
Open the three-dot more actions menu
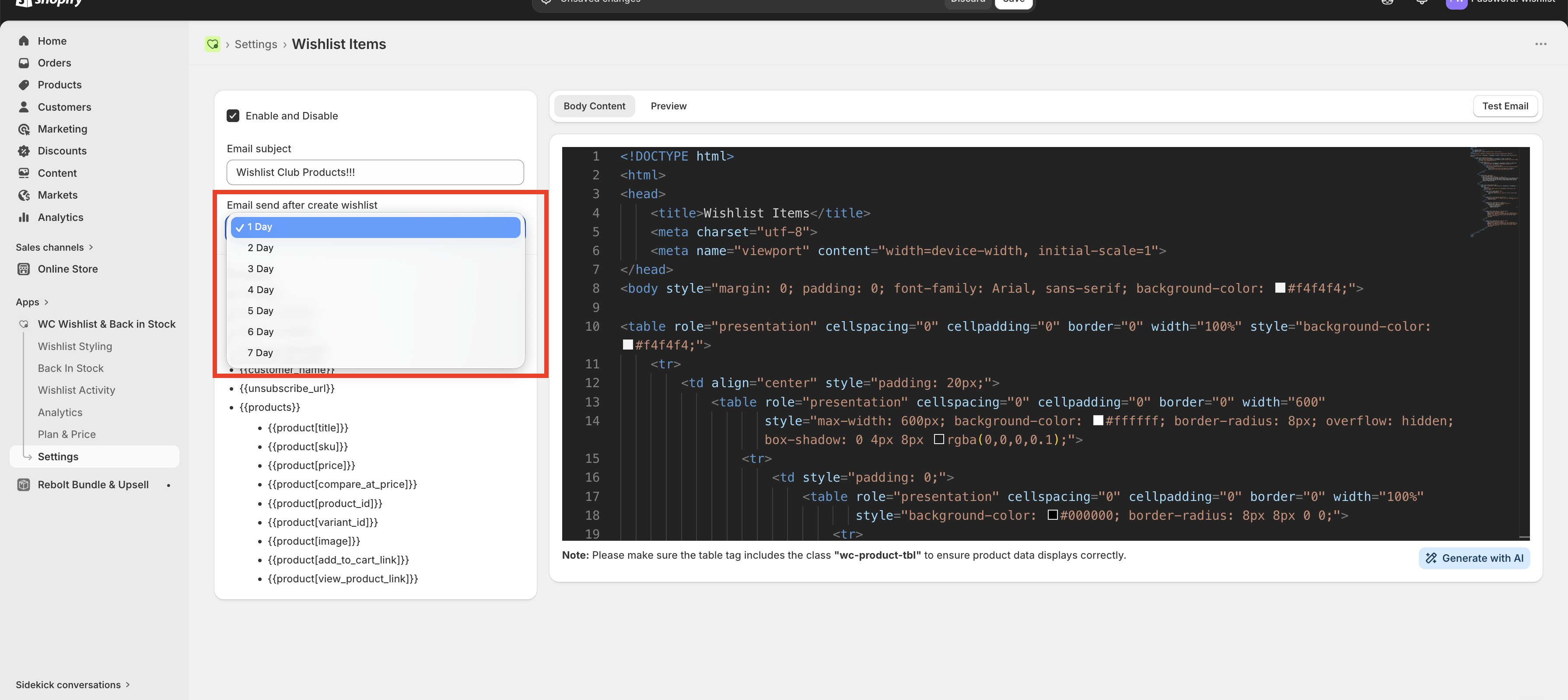[x=1540, y=44]
